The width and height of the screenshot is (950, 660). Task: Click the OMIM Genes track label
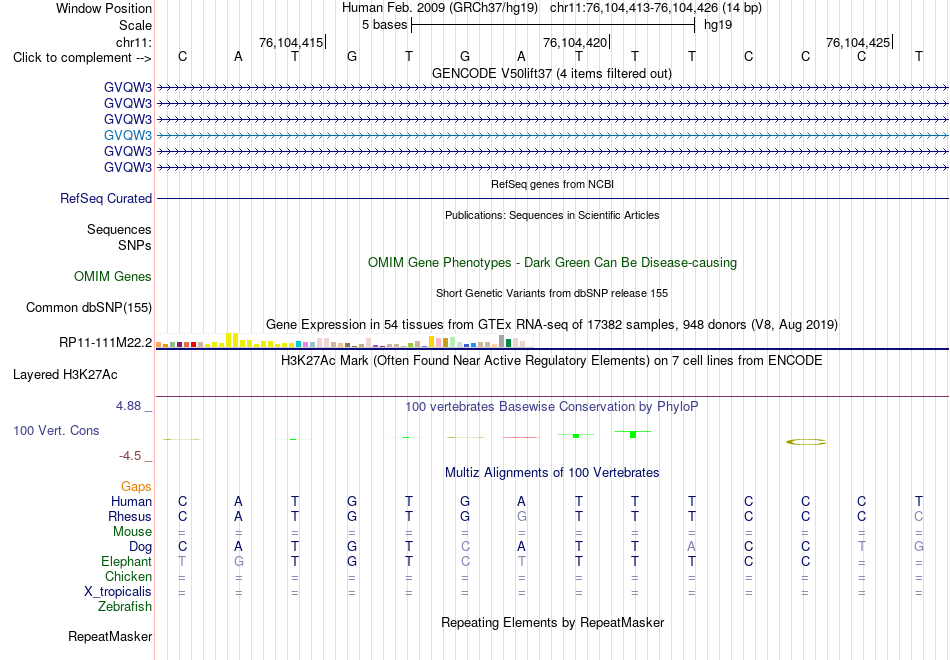pos(113,276)
